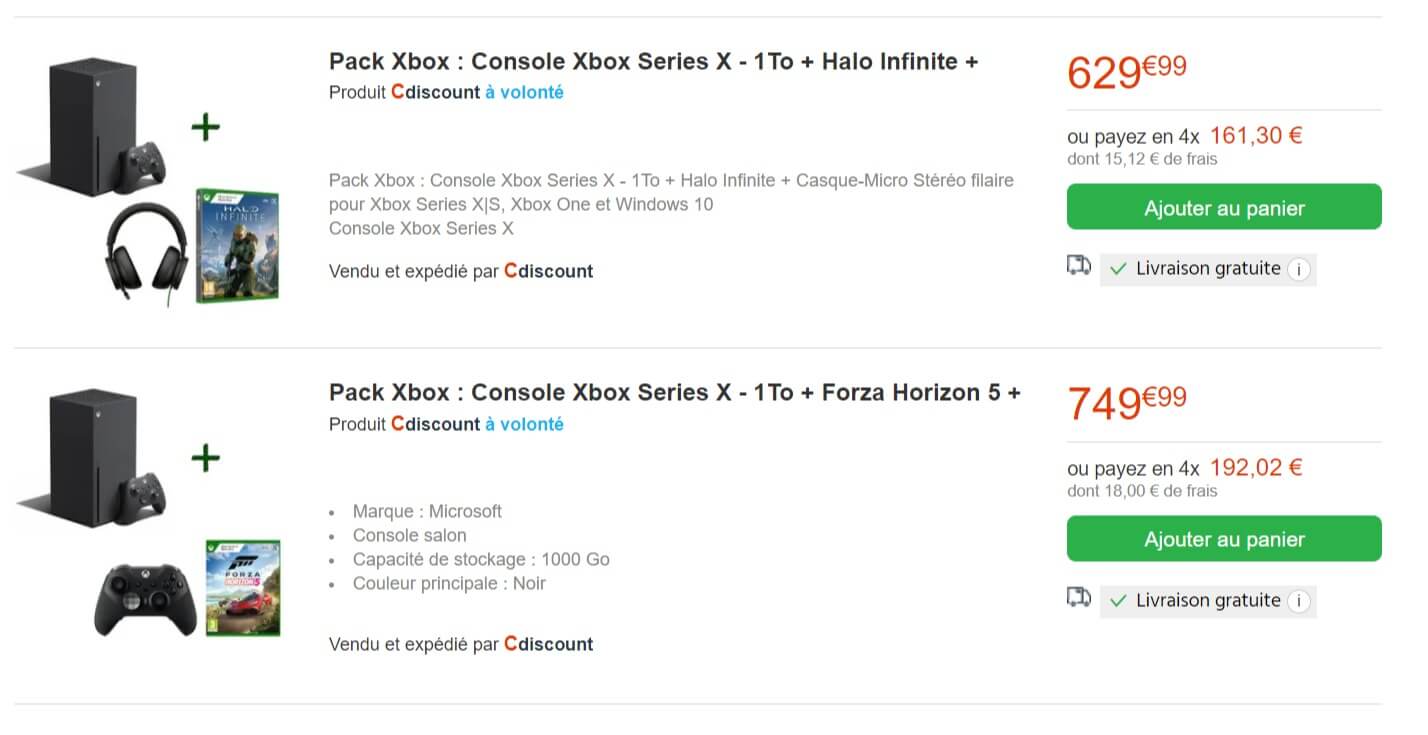The height and width of the screenshot is (735, 1428).
Task: Click the 629€99 price
Action: [x=1127, y=71]
